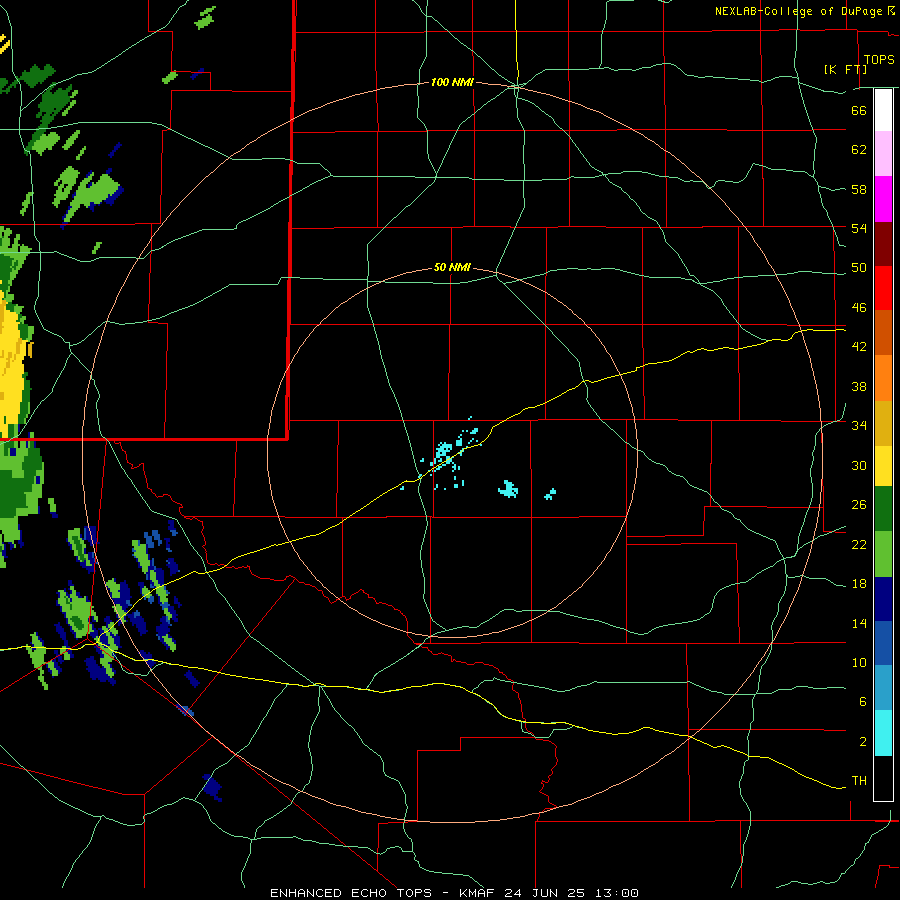Click the legend value "54"
900x900 pixels.
click(x=859, y=228)
